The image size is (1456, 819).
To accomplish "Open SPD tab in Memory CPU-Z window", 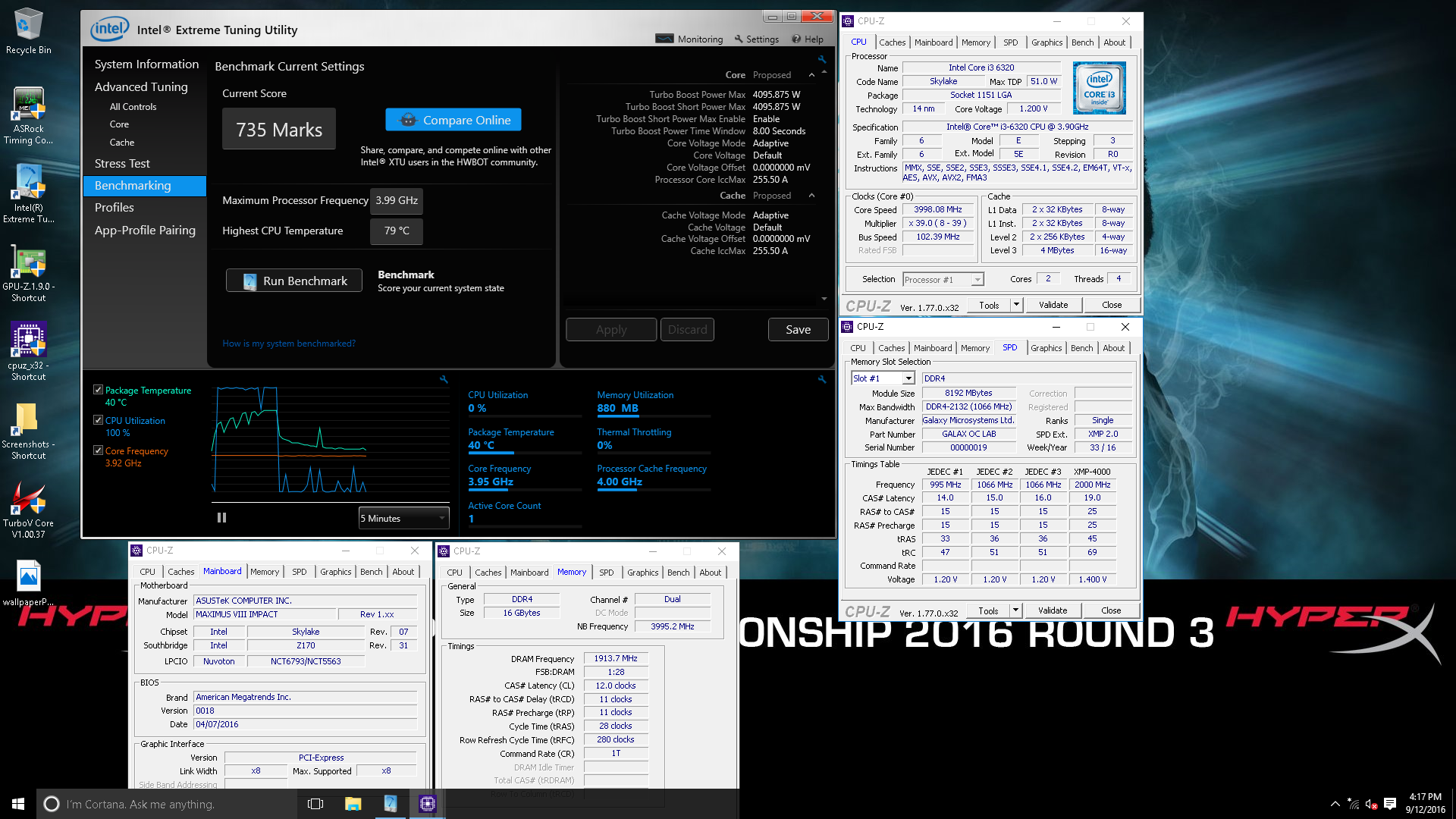I will (607, 573).
